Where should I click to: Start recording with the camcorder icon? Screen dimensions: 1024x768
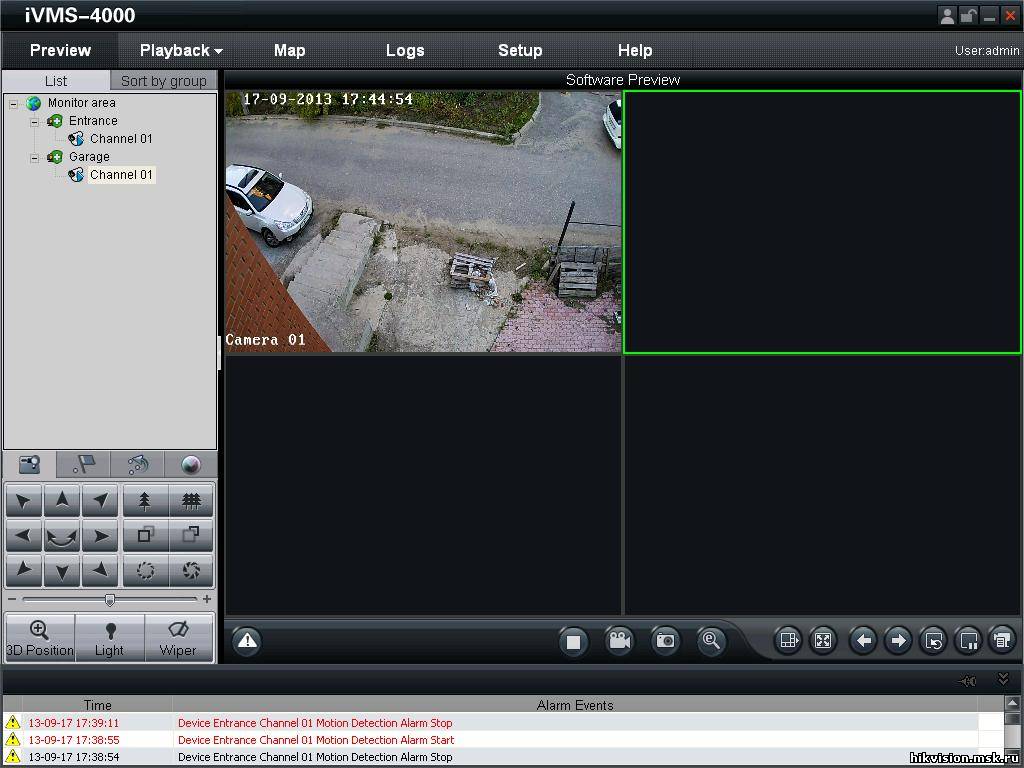pos(619,641)
